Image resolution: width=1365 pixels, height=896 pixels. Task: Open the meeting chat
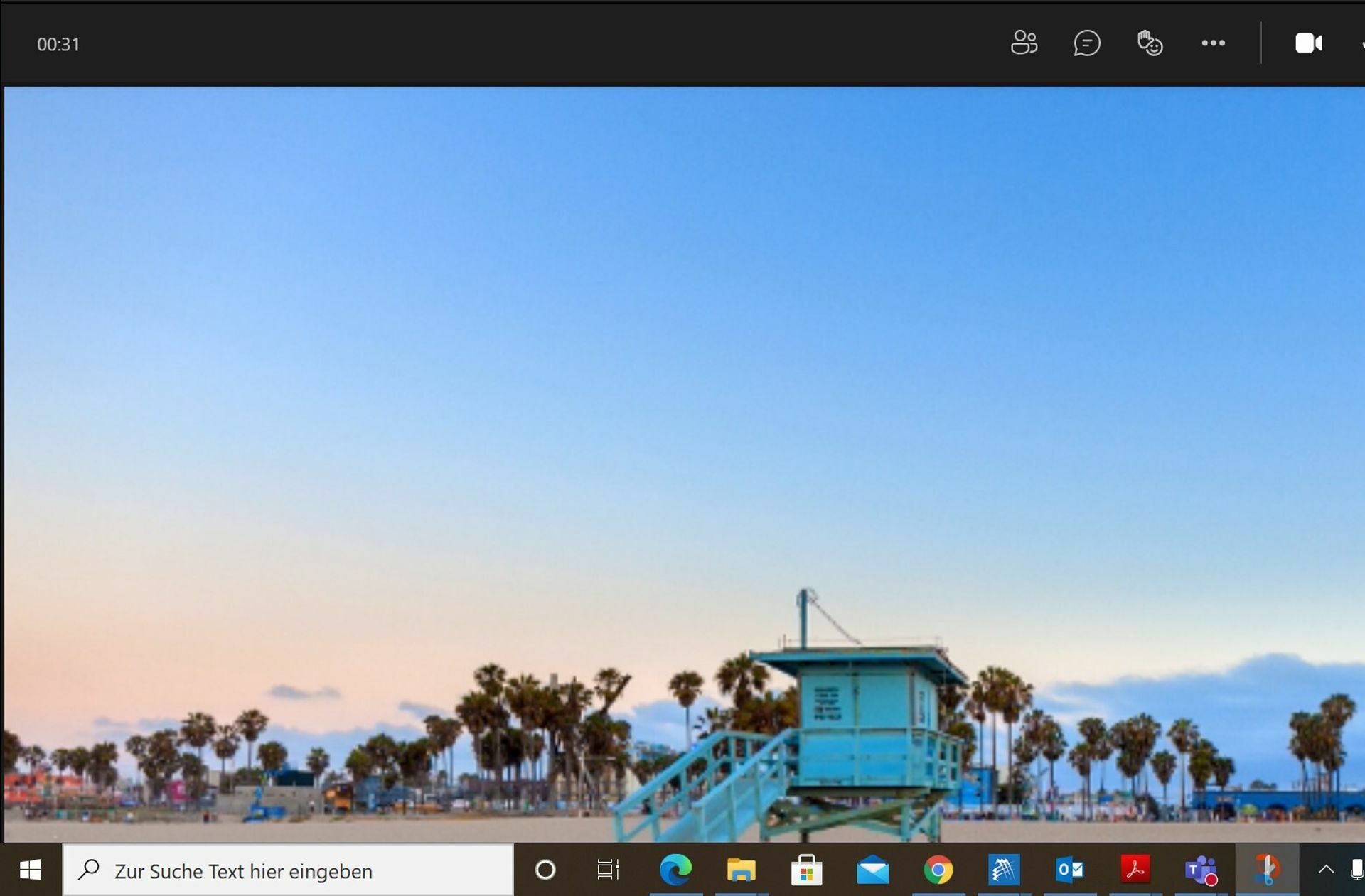coord(1086,43)
